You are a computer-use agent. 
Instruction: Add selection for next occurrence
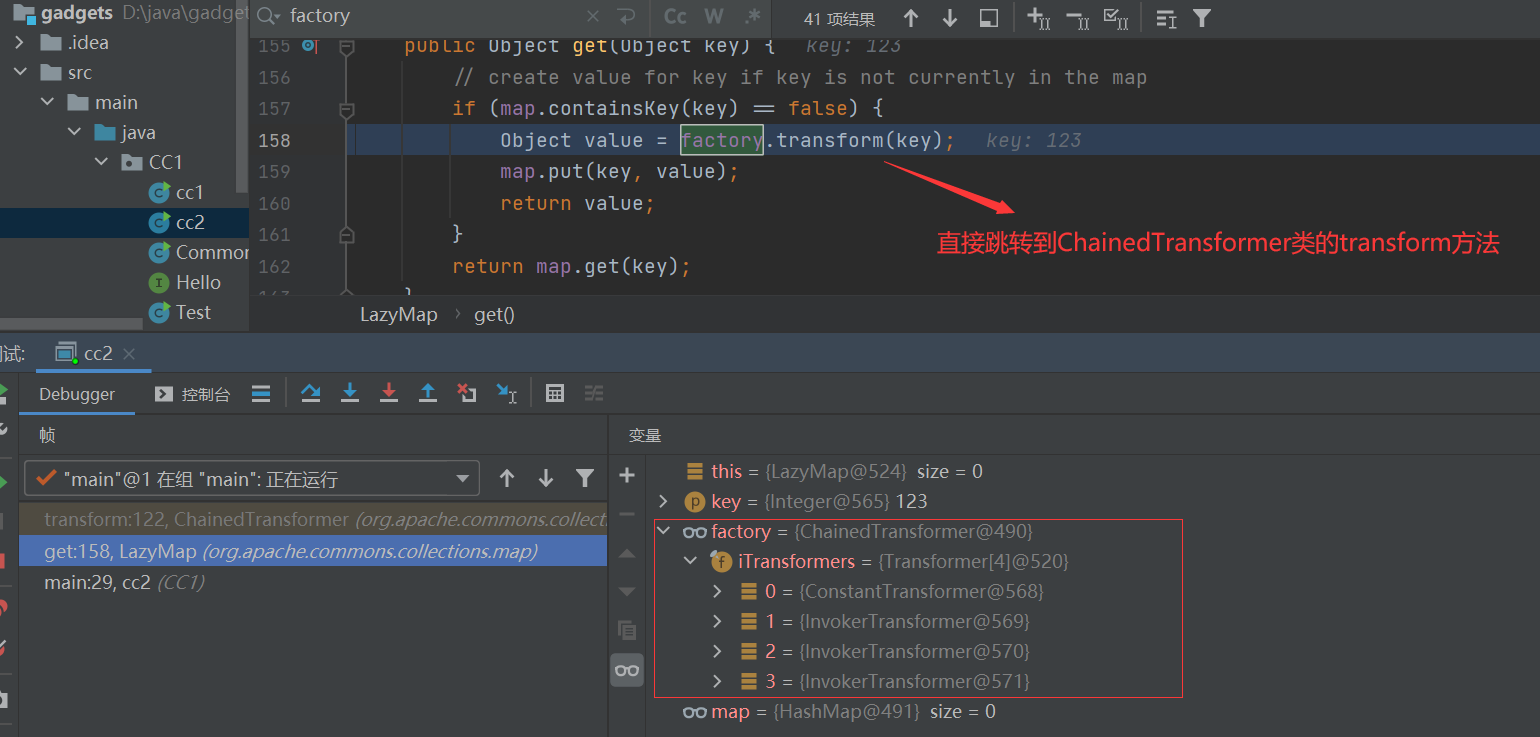point(1039,18)
